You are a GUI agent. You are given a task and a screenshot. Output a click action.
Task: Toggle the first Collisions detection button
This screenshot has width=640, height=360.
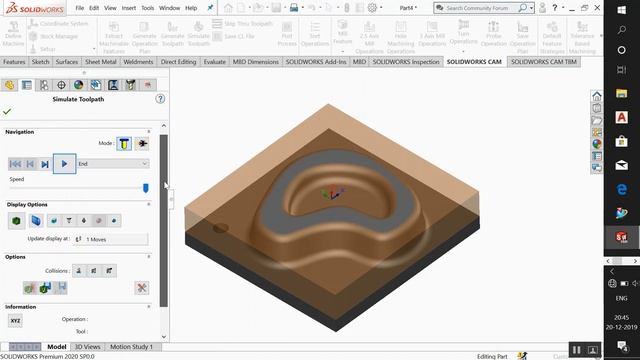click(x=79, y=271)
